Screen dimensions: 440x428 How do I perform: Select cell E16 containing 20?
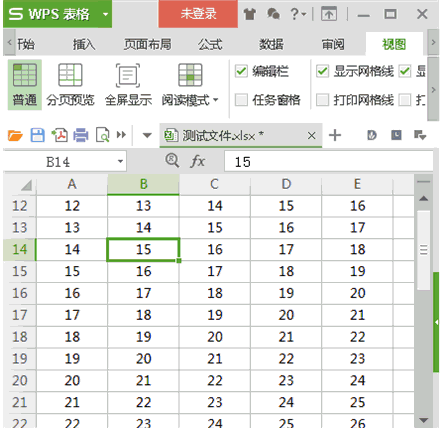point(357,293)
